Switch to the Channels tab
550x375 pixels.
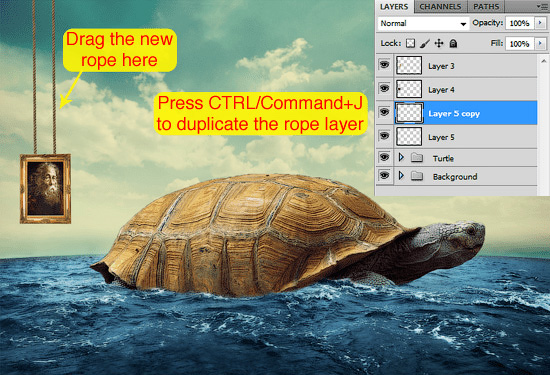coord(440,7)
